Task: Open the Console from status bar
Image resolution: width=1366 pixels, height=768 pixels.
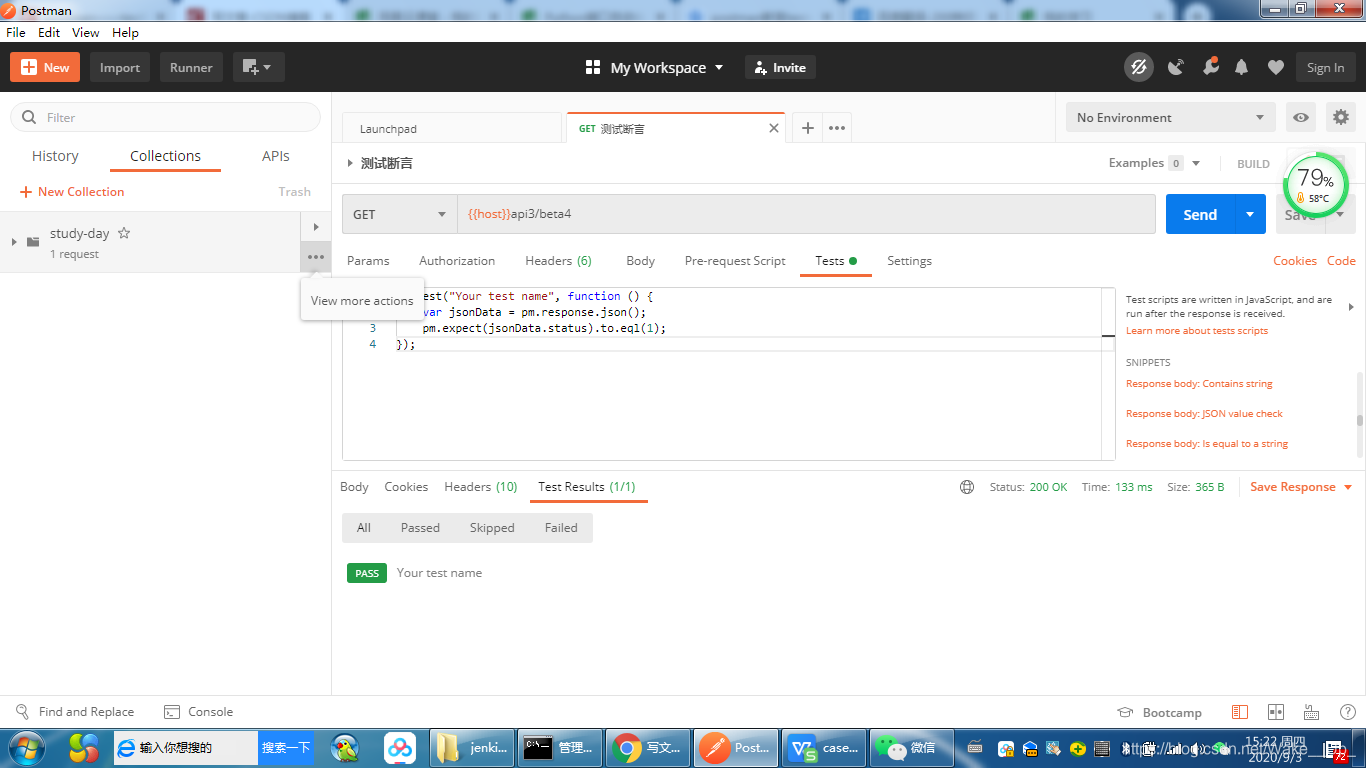Action: coord(198,712)
